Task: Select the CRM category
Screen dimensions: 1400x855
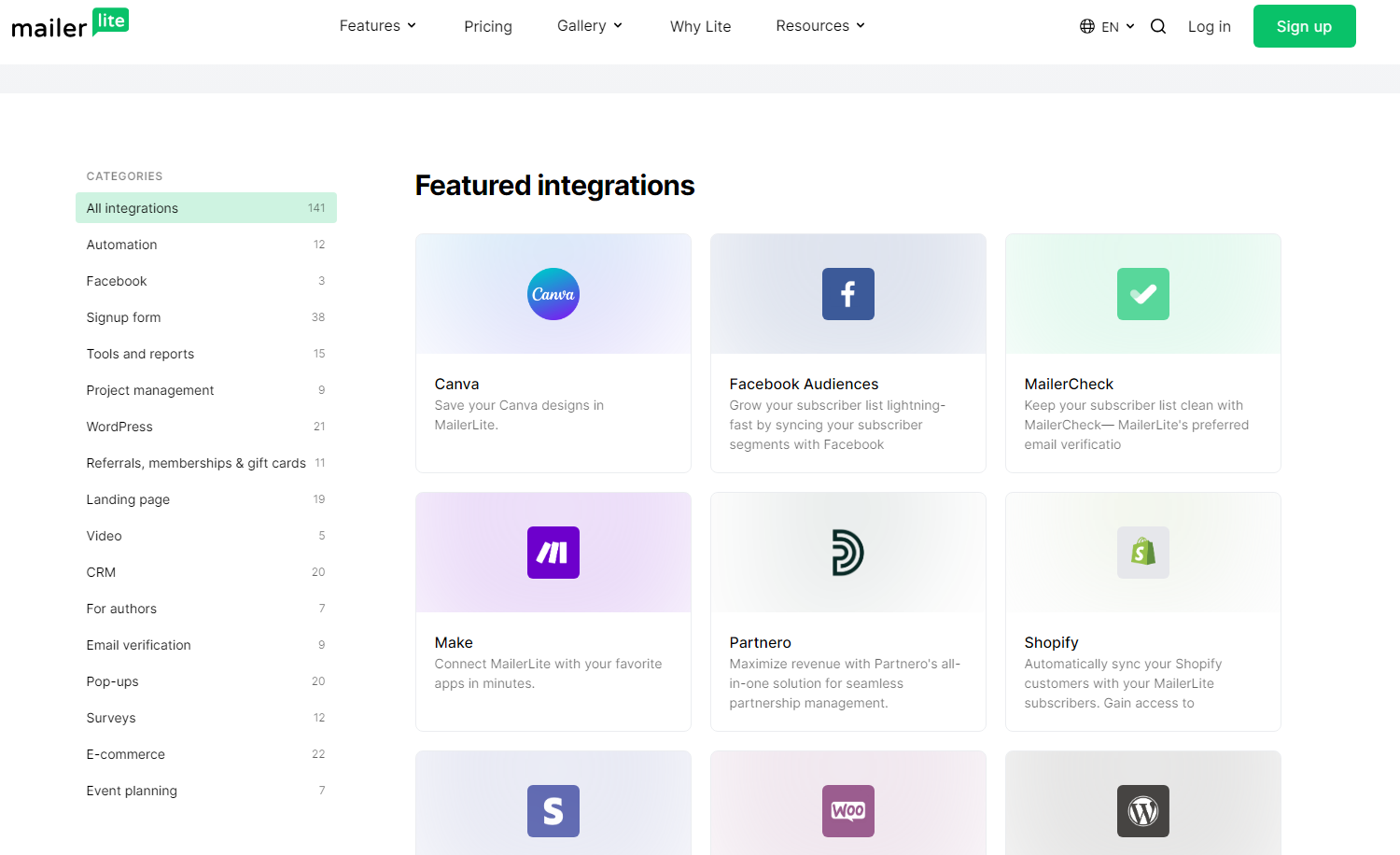Action: point(206,572)
